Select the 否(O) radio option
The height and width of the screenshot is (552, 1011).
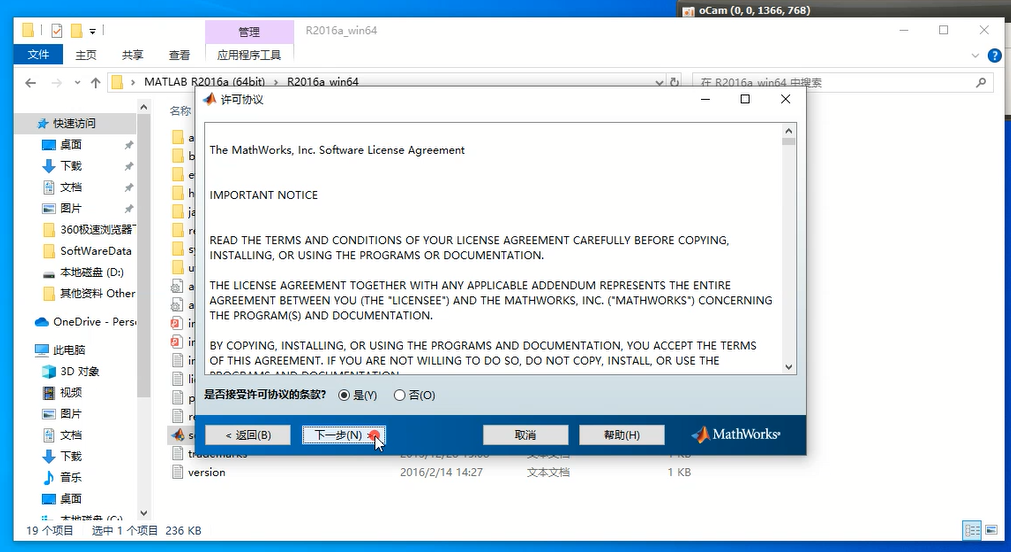[x=414, y=395]
